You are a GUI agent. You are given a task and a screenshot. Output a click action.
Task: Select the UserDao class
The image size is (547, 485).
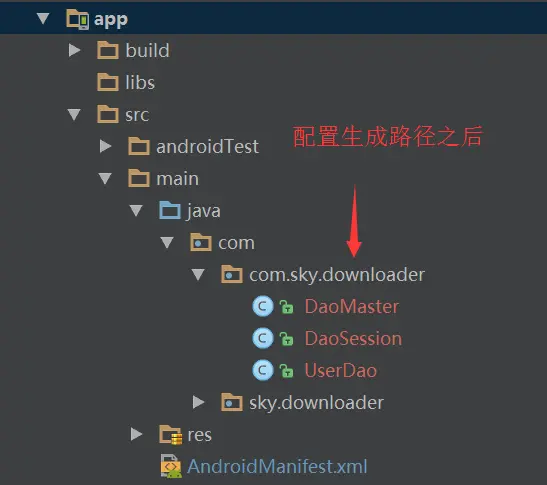341,370
